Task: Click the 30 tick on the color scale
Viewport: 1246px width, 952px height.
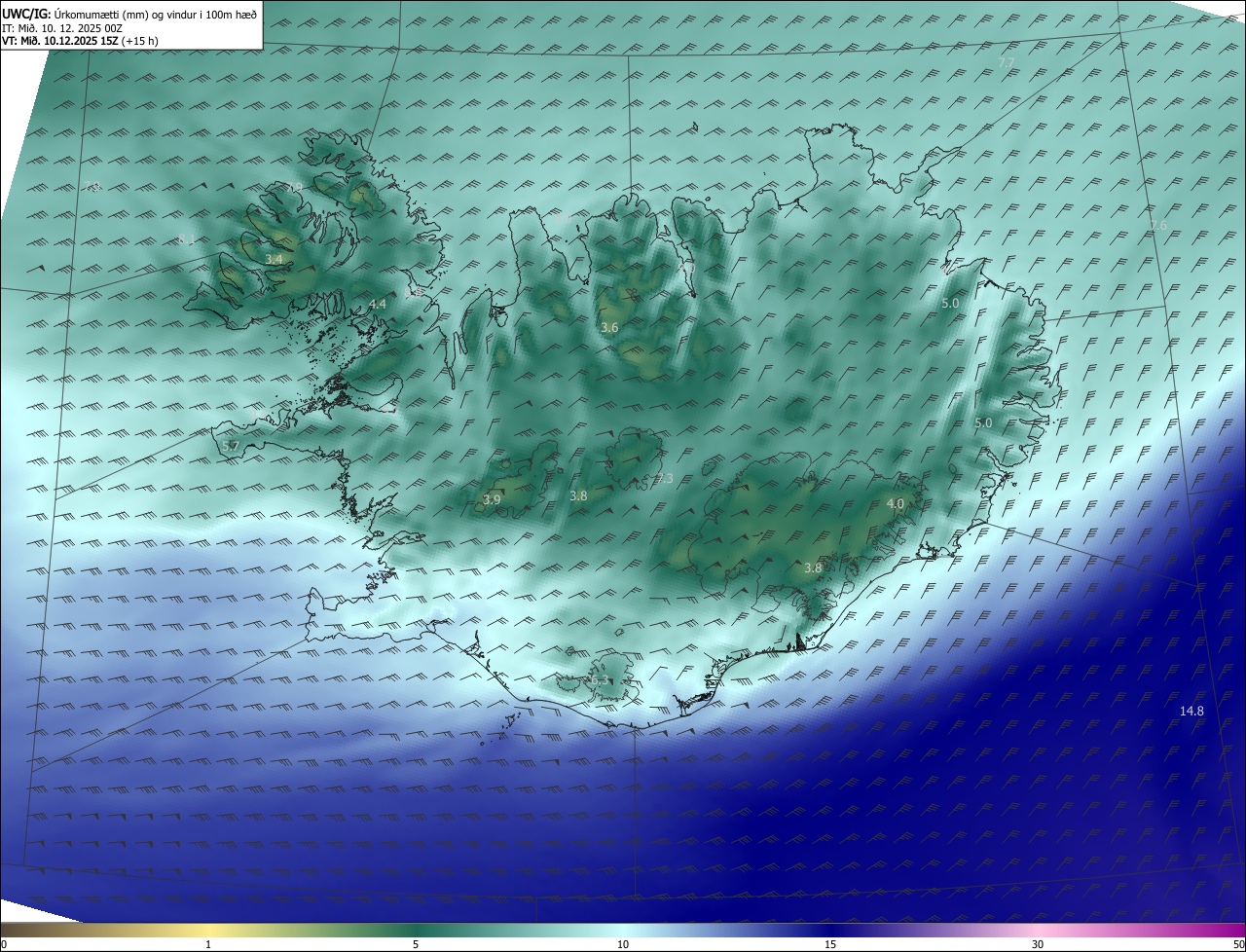Action: [x=1038, y=944]
